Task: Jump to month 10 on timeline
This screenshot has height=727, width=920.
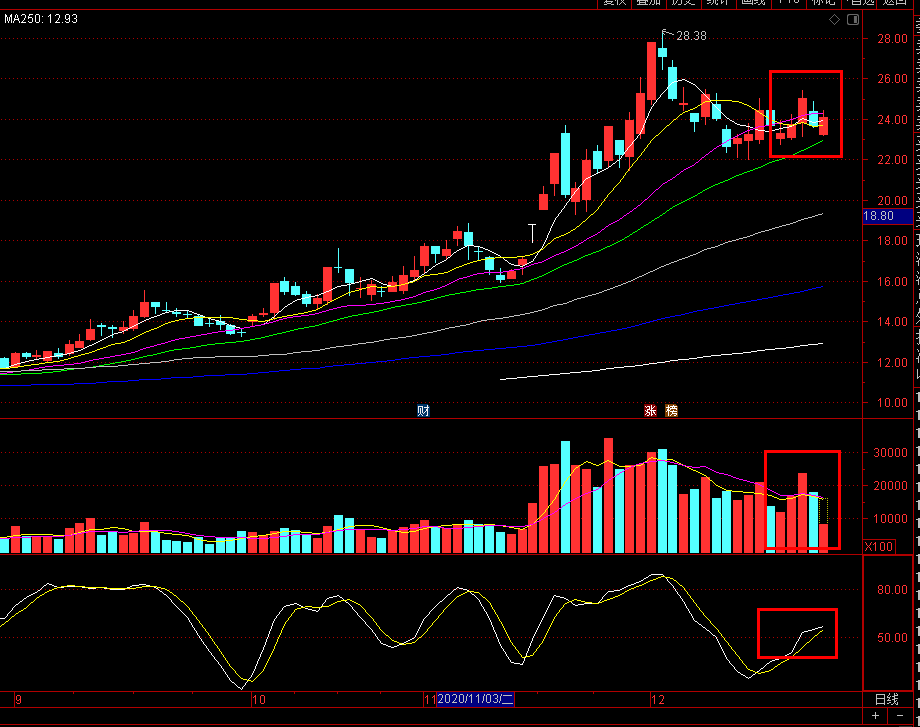Action: (x=259, y=699)
